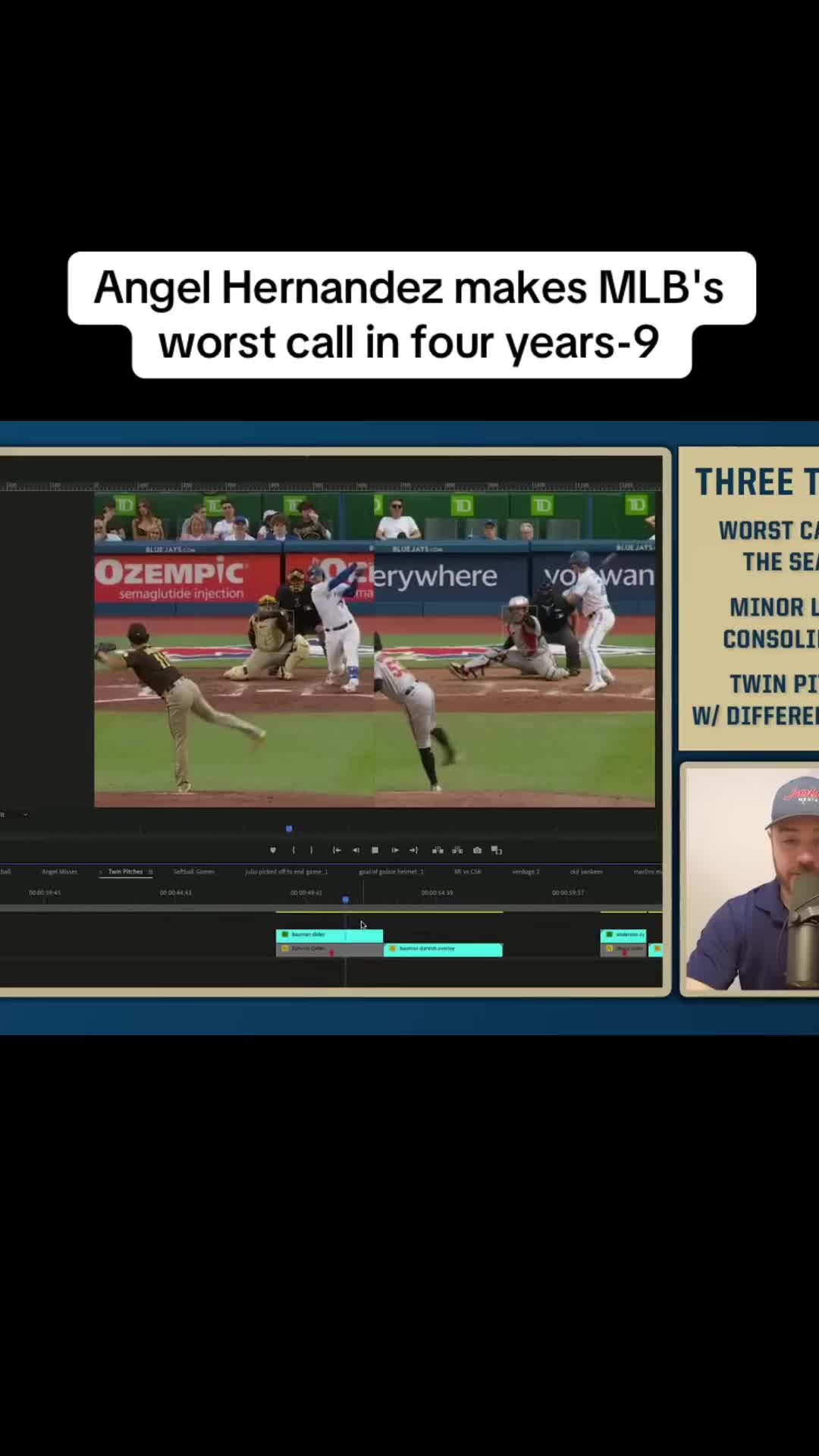Select the bauman darvish overlay clip
Screen dimensions: 819x1456
pos(444,949)
